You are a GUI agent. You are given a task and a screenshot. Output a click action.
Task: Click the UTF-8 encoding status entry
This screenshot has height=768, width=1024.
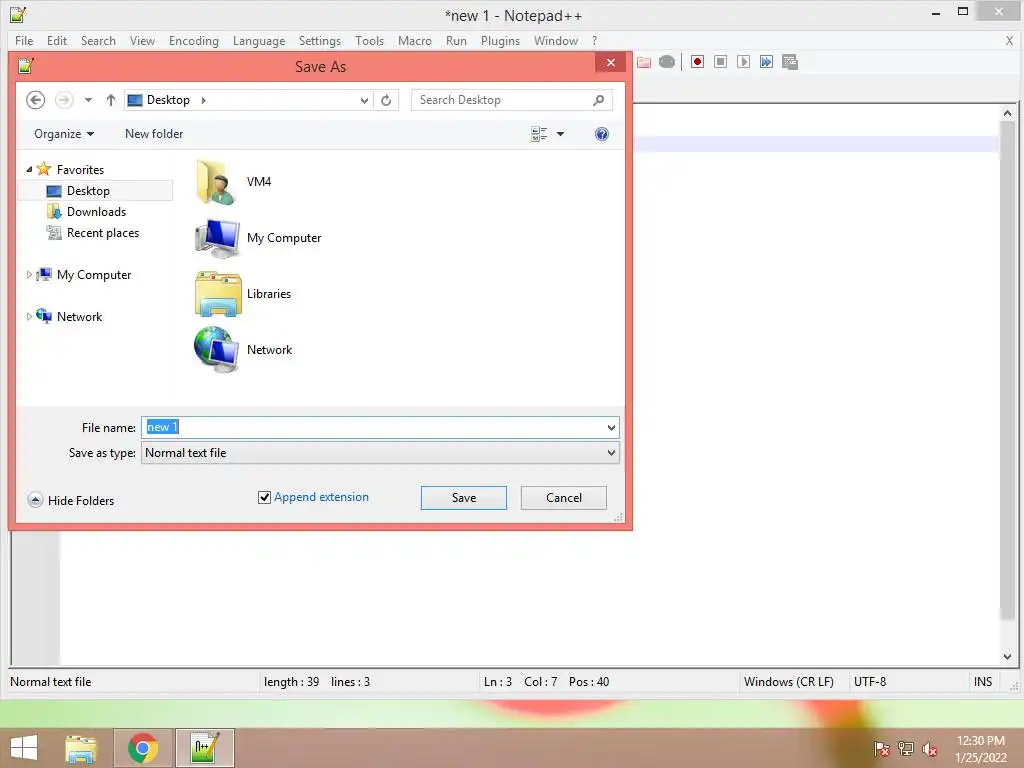870,682
